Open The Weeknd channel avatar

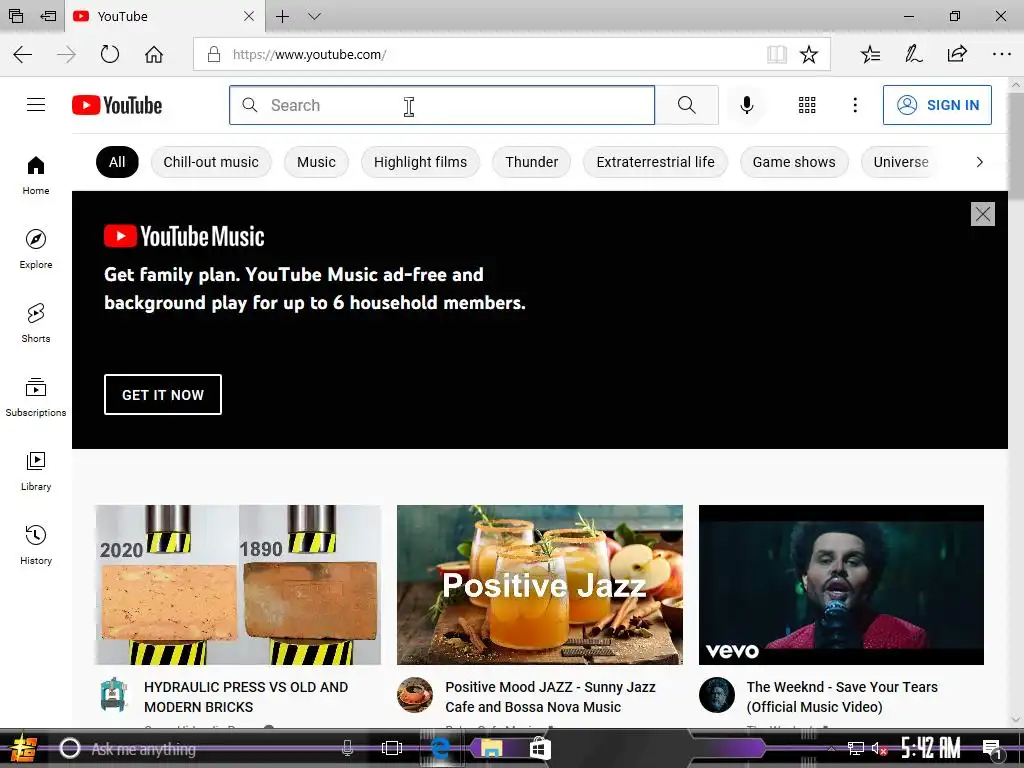coord(716,695)
